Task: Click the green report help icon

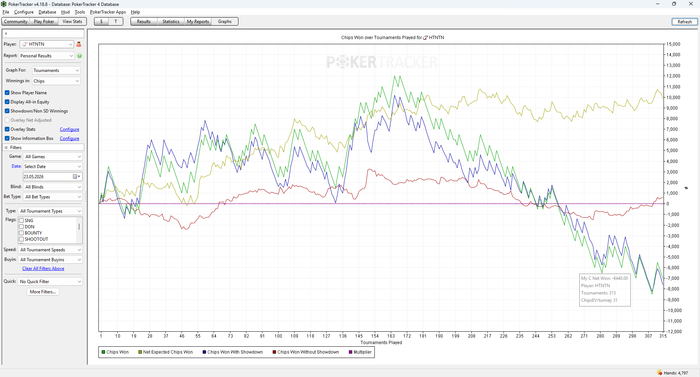Action: (x=79, y=56)
